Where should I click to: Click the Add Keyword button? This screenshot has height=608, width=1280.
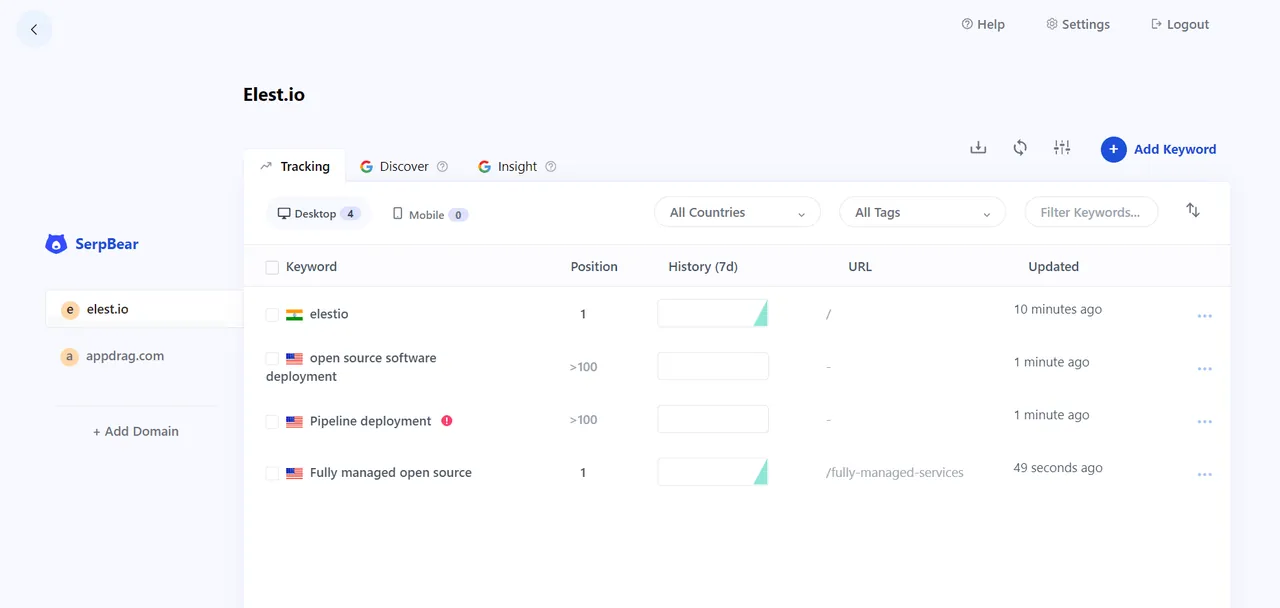(x=1159, y=149)
